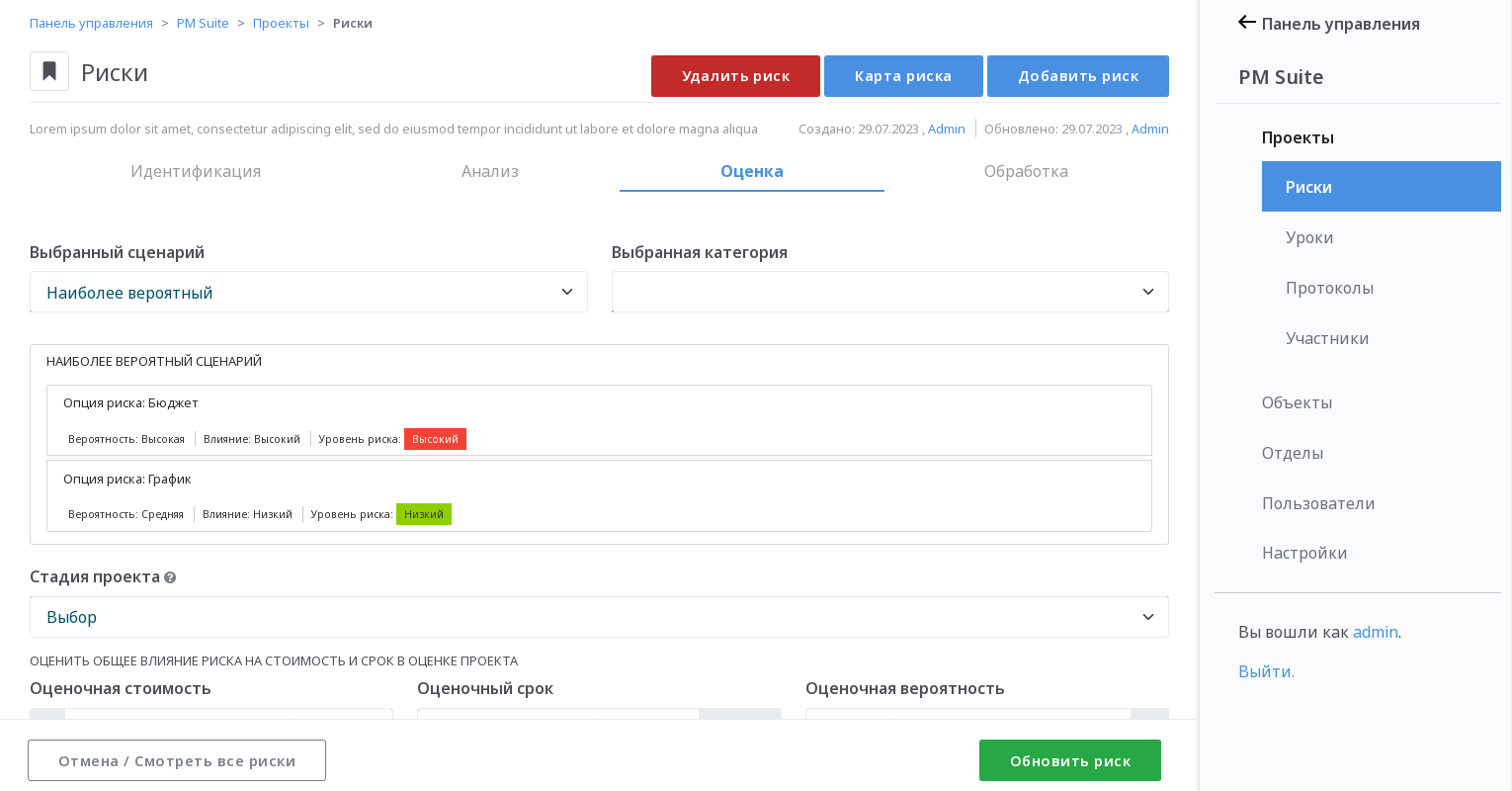Image resolution: width=1512 pixels, height=791 pixels.
Task: Click the green Низкий risk level badge
Action: point(424,514)
